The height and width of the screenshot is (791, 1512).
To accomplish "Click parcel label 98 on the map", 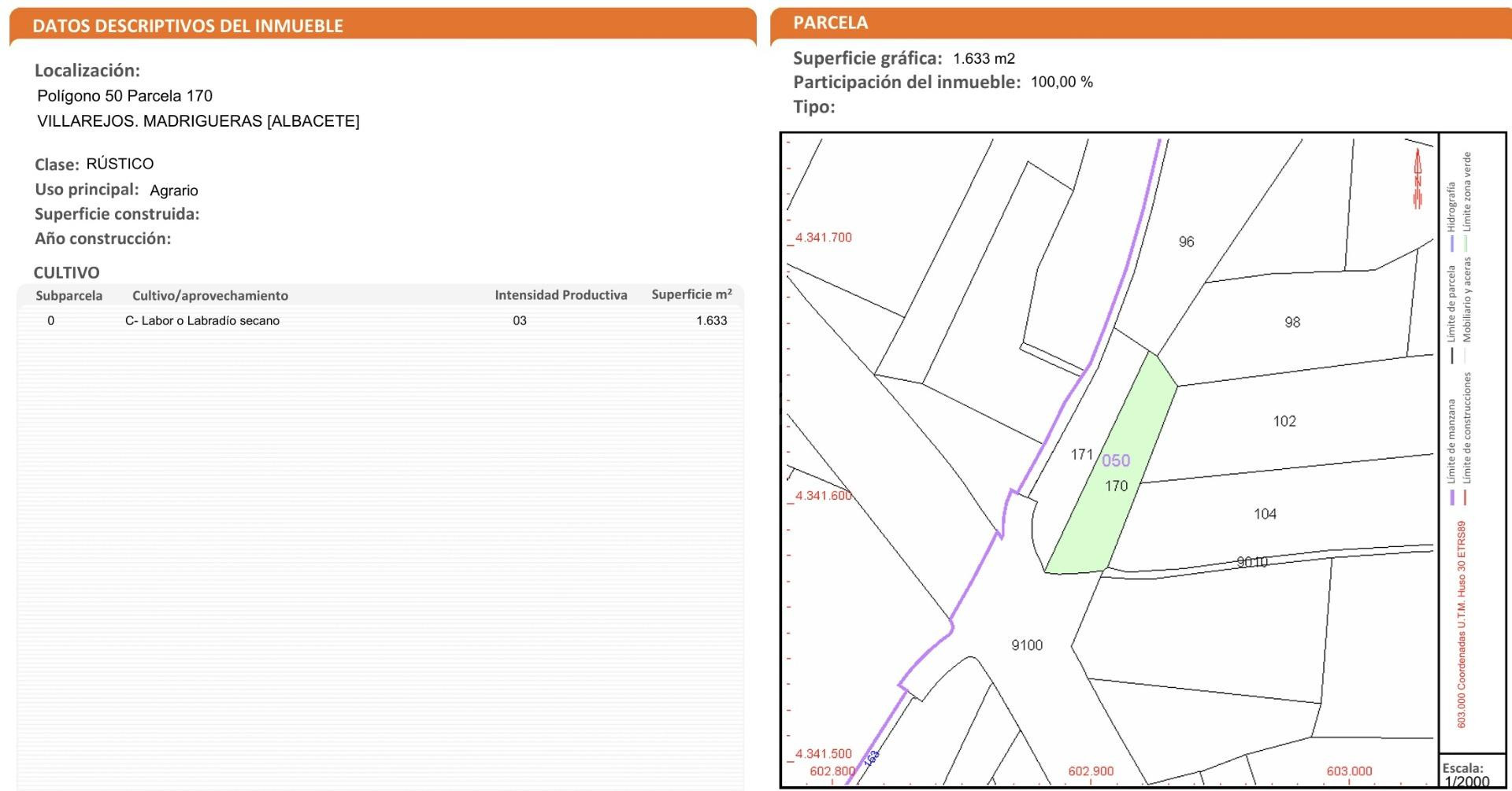I will pos(1292,322).
